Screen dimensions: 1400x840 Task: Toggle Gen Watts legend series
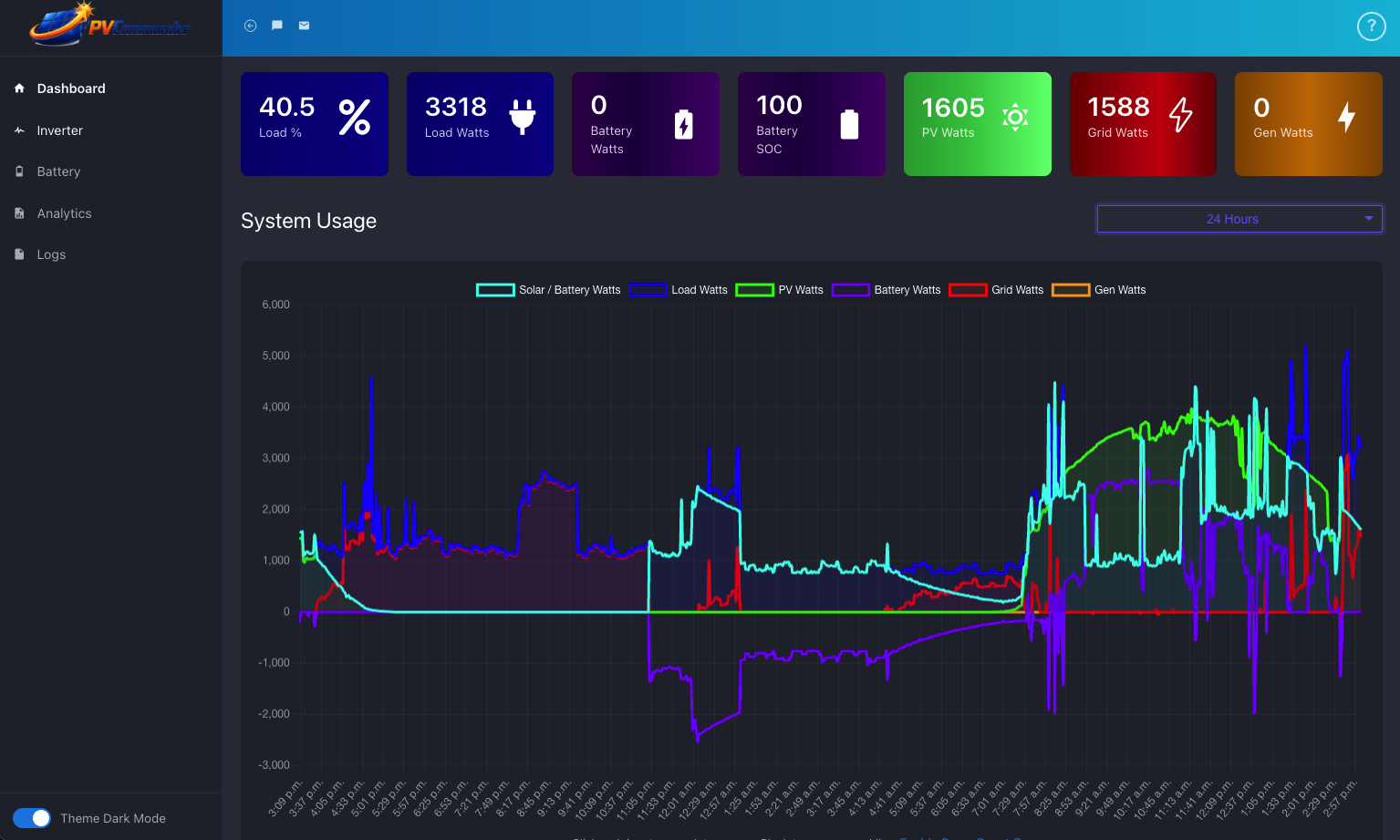coord(1099,290)
